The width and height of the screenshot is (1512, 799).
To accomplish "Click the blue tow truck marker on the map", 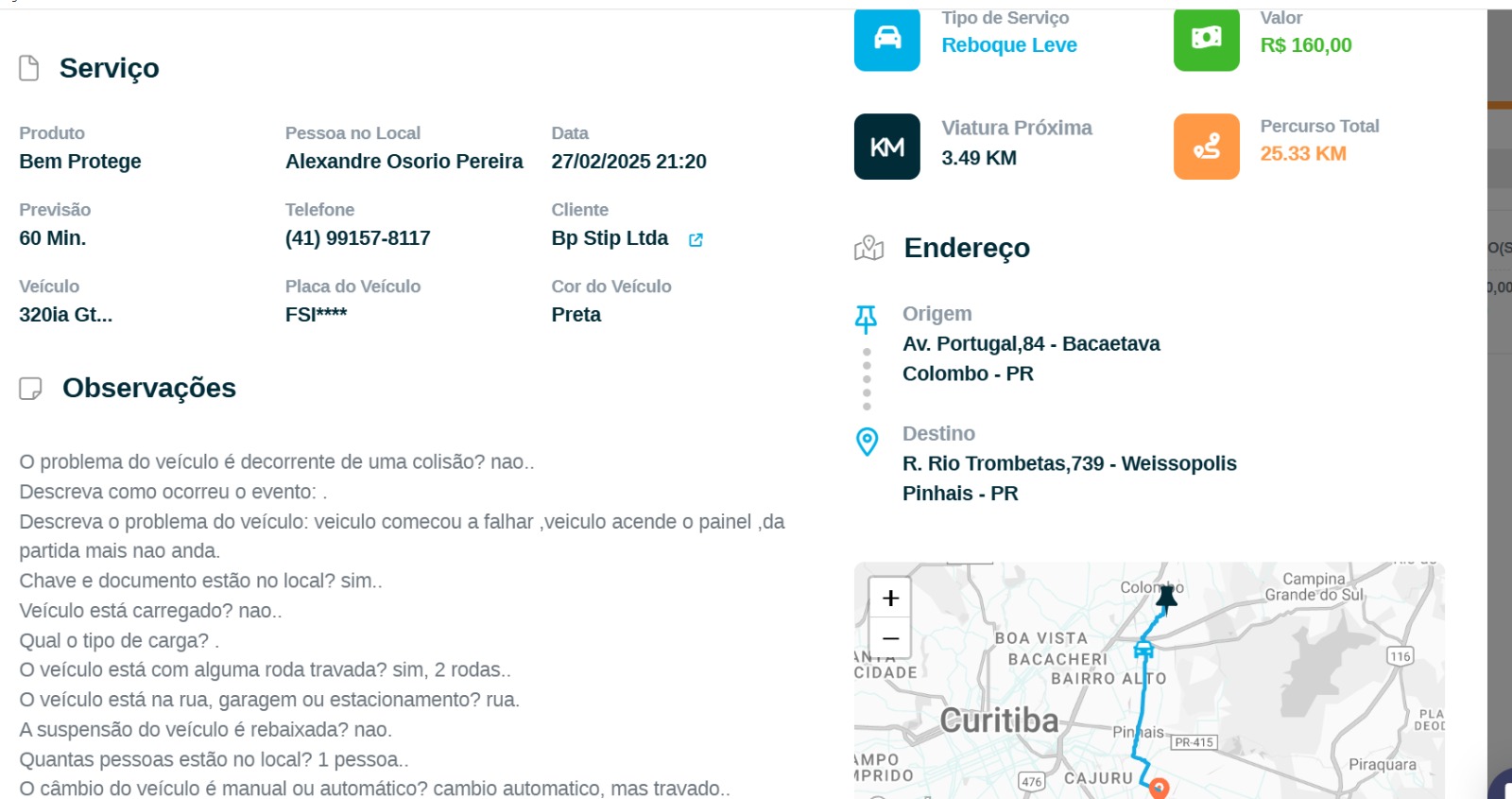I will pyautogui.click(x=1143, y=650).
